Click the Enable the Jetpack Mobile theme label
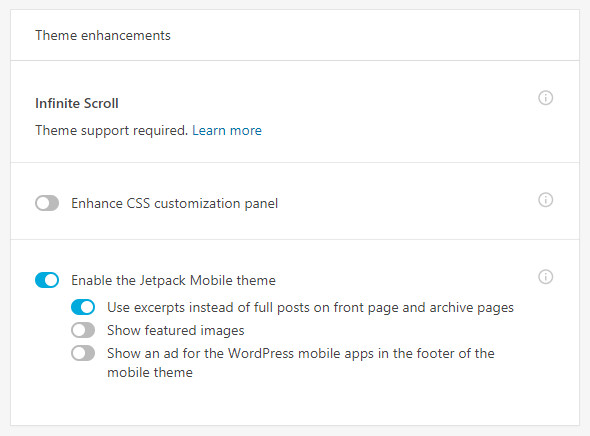Image resolution: width=590 pixels, height=436 pixels. (173, 281)
